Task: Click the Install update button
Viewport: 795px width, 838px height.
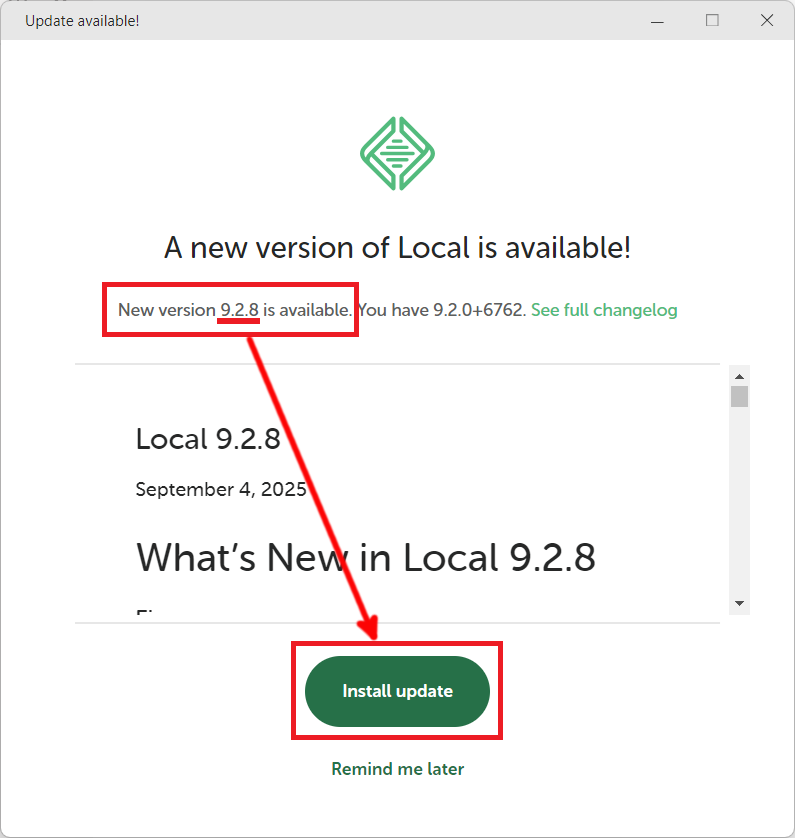Action: click(x=397, y=691)
